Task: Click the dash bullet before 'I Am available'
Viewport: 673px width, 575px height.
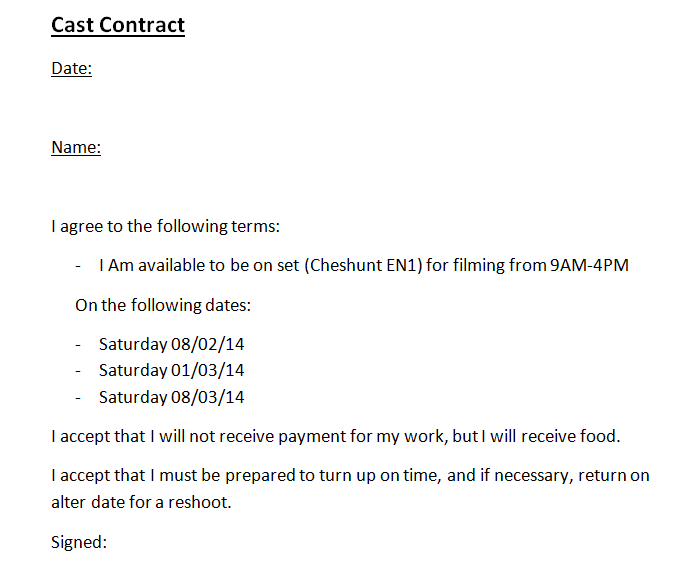Action: [x=78, y=266]
